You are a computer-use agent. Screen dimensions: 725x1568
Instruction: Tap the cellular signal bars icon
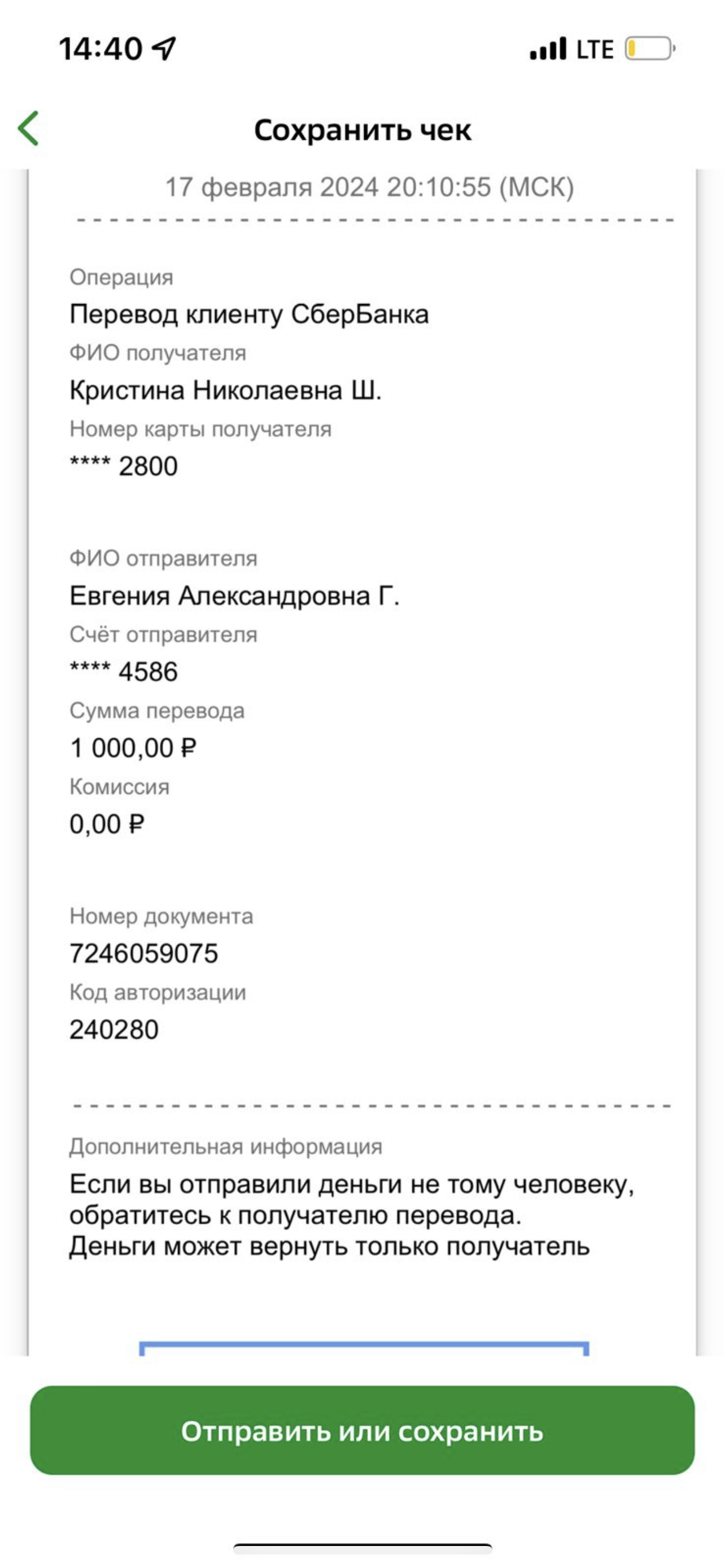click(x=548, y=49)
